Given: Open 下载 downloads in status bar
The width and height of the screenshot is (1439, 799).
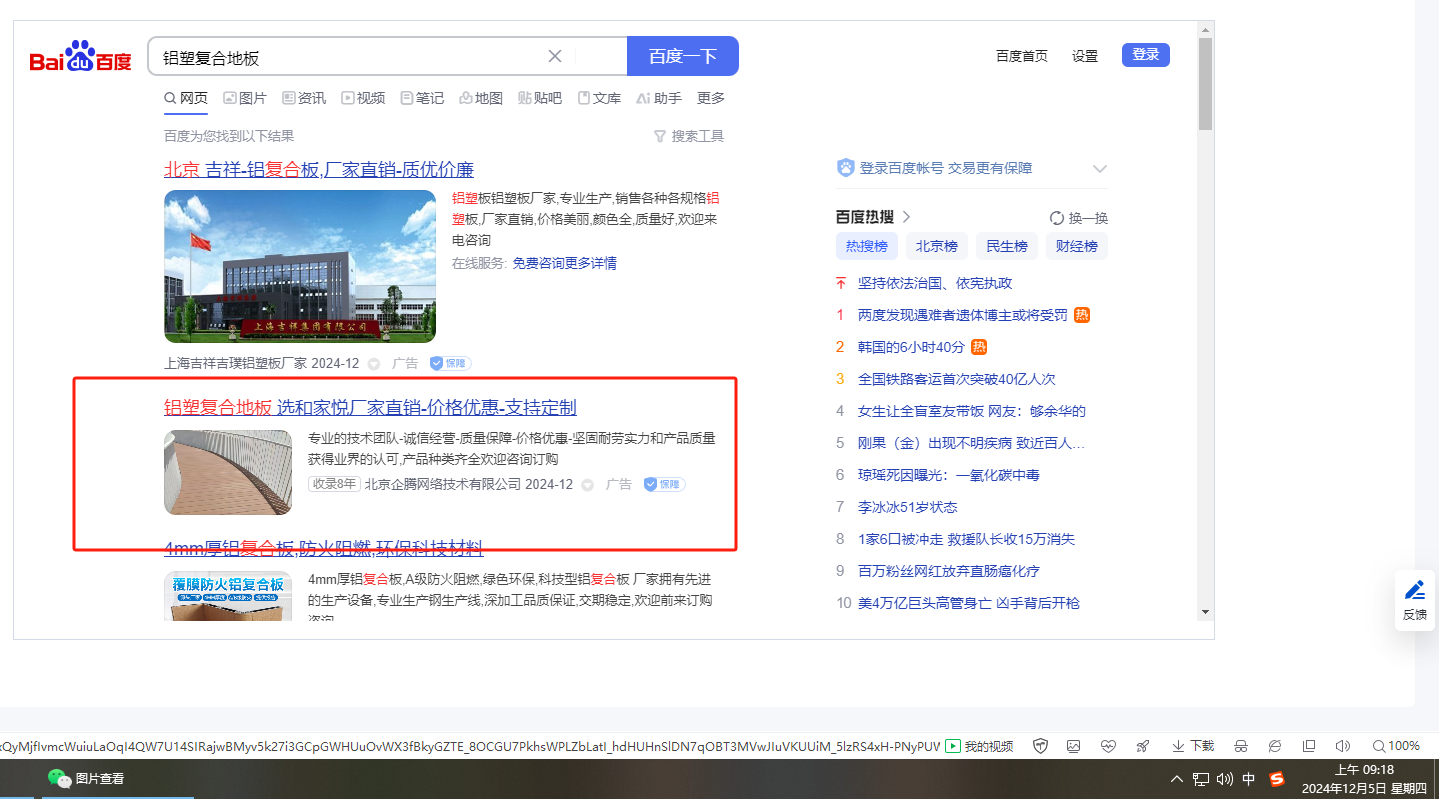Looking at the screenshot, I should [x=1193, y=746].
